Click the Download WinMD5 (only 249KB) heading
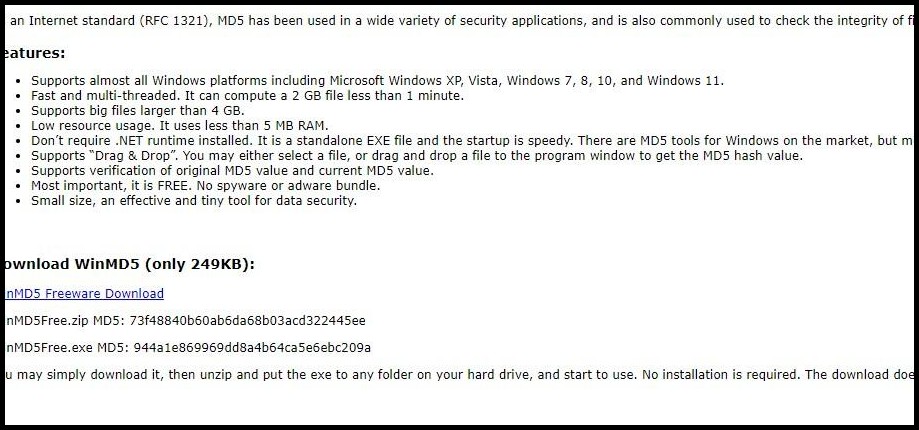 click(130, 264)
